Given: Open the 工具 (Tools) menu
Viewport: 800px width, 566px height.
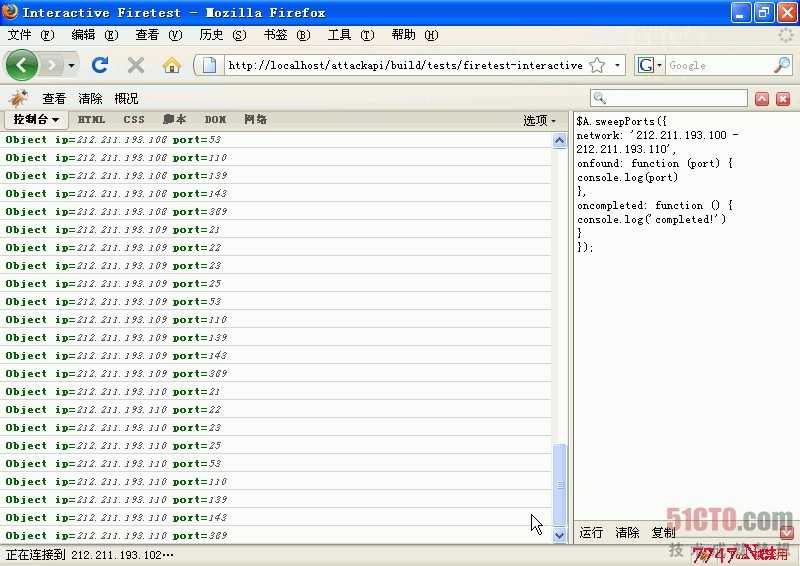Looking at the screenshot, I should click(351, 35).
